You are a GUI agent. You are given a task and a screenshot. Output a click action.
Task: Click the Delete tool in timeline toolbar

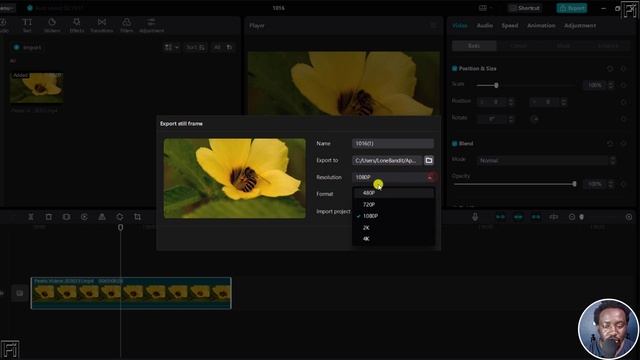(x=49, y=217)
